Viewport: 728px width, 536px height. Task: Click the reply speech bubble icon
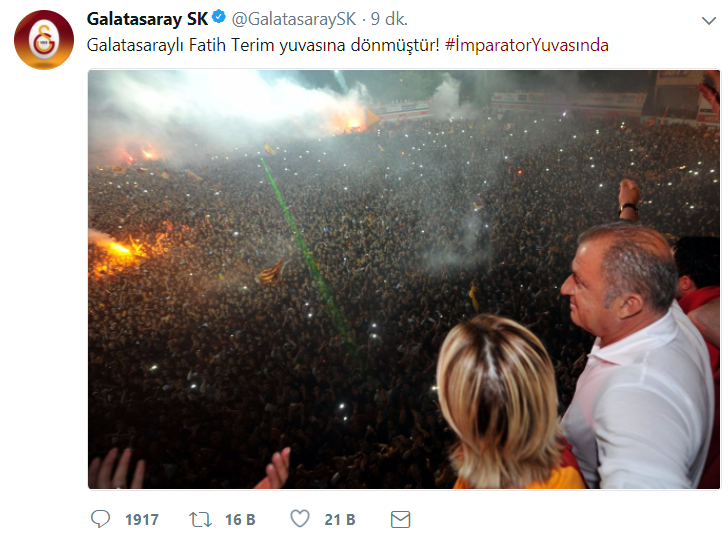coord(100,519)
